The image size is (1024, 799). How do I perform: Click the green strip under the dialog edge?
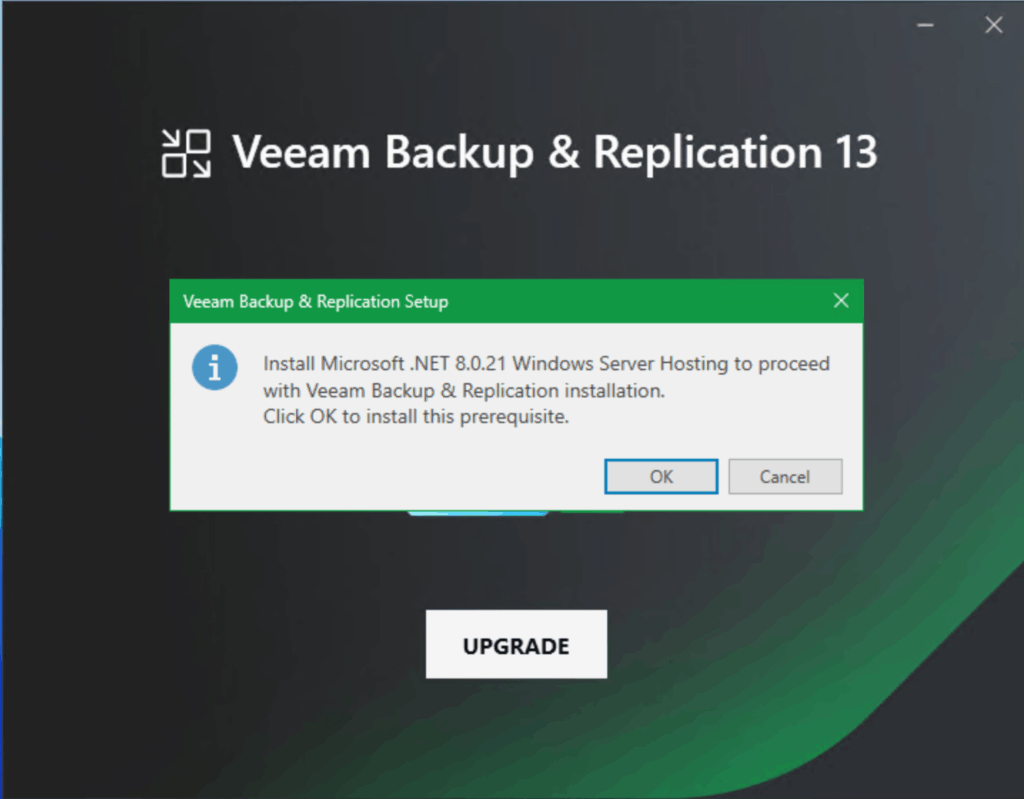pos(590,513)
